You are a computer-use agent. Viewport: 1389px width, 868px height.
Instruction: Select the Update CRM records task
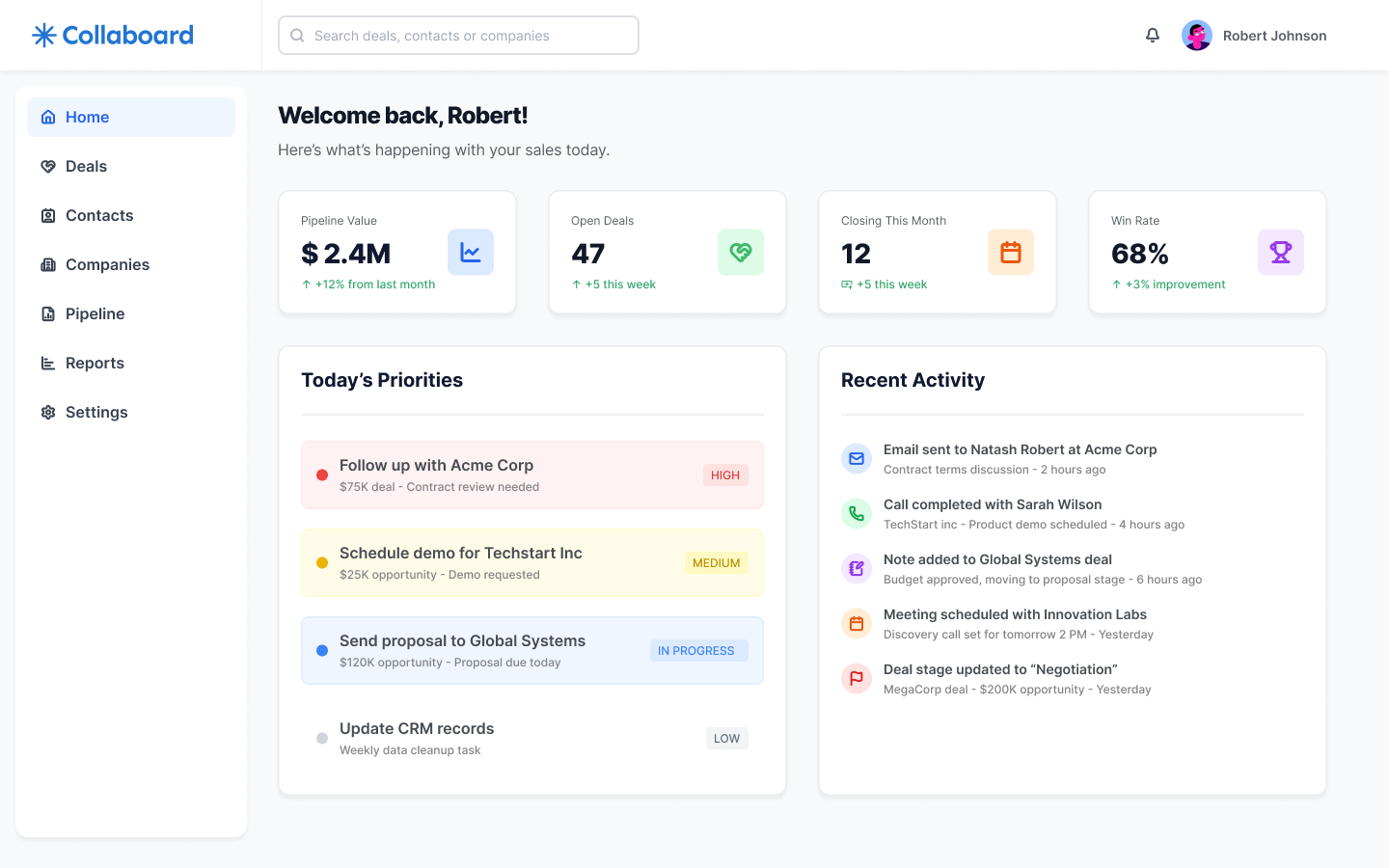(417, 729)
